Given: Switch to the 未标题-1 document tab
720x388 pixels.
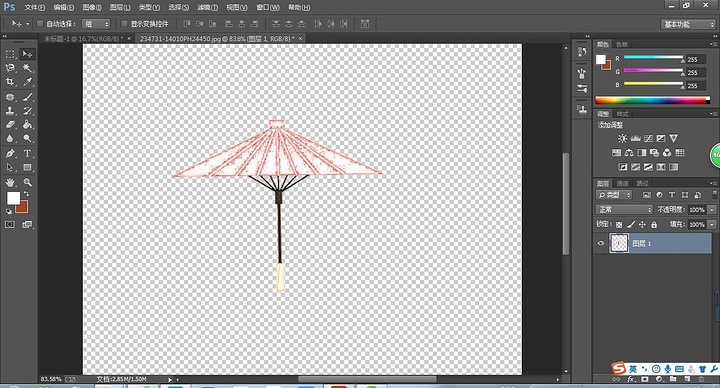Looking at the screenshot, I should (84, 39).
